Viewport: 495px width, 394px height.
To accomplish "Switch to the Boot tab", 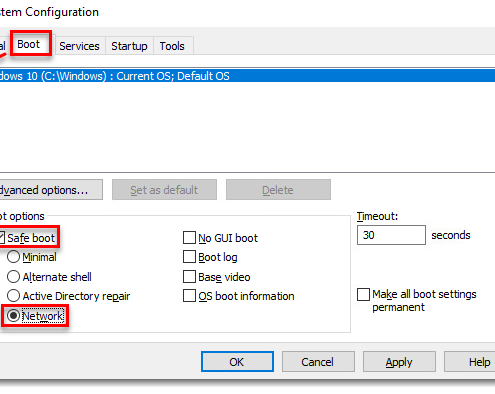I will 28,44.
